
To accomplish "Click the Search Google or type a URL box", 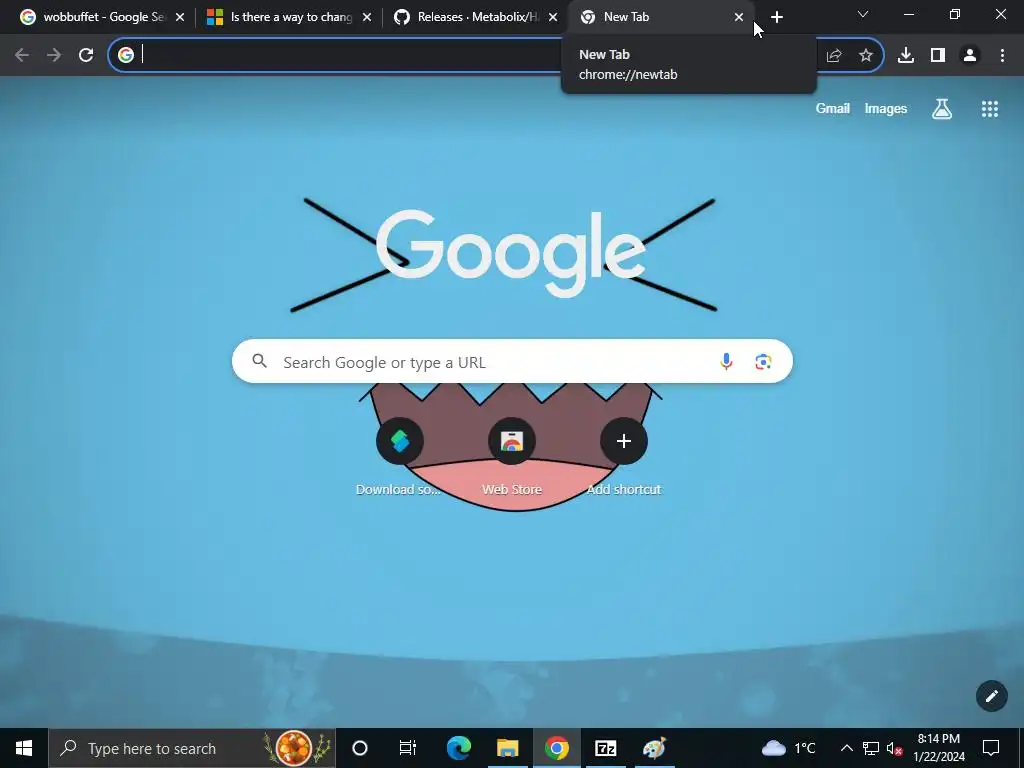I will pos(513,361).
